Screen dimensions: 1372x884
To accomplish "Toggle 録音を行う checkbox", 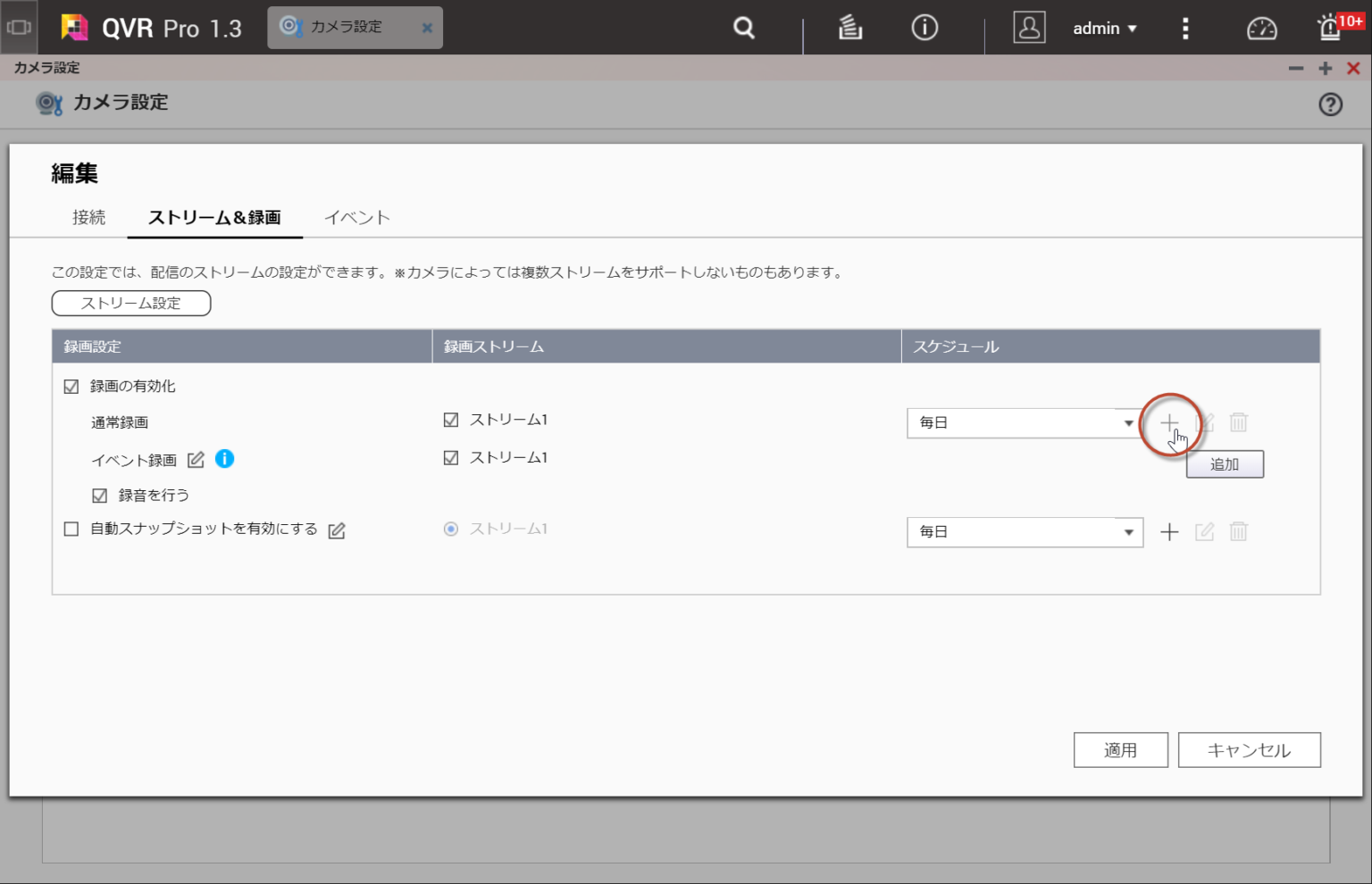I will pos(100,496).
